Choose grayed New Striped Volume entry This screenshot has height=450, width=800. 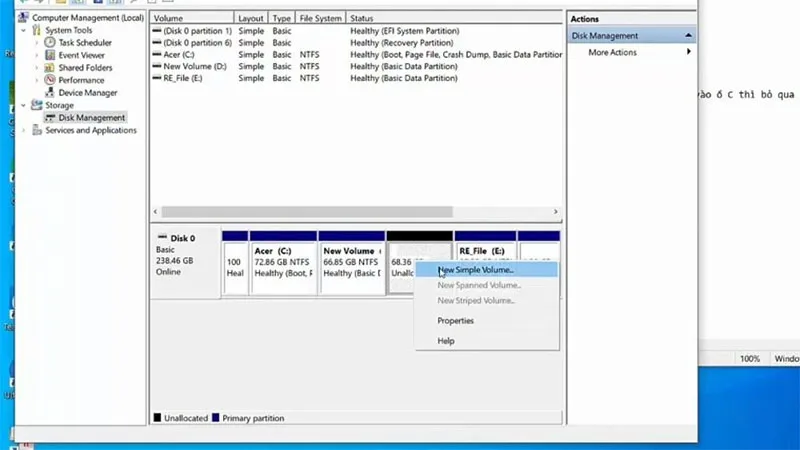pos(476,301)
